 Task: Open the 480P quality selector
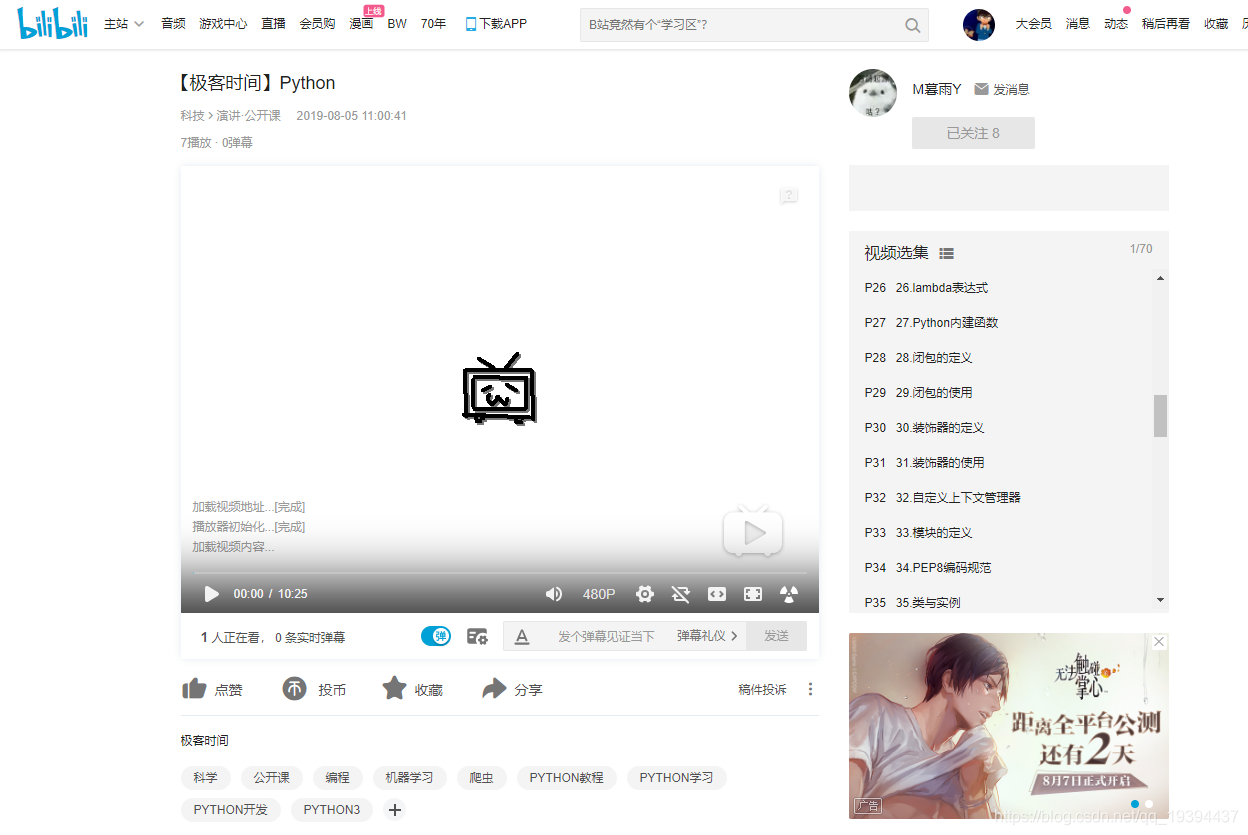coord(599,594)
